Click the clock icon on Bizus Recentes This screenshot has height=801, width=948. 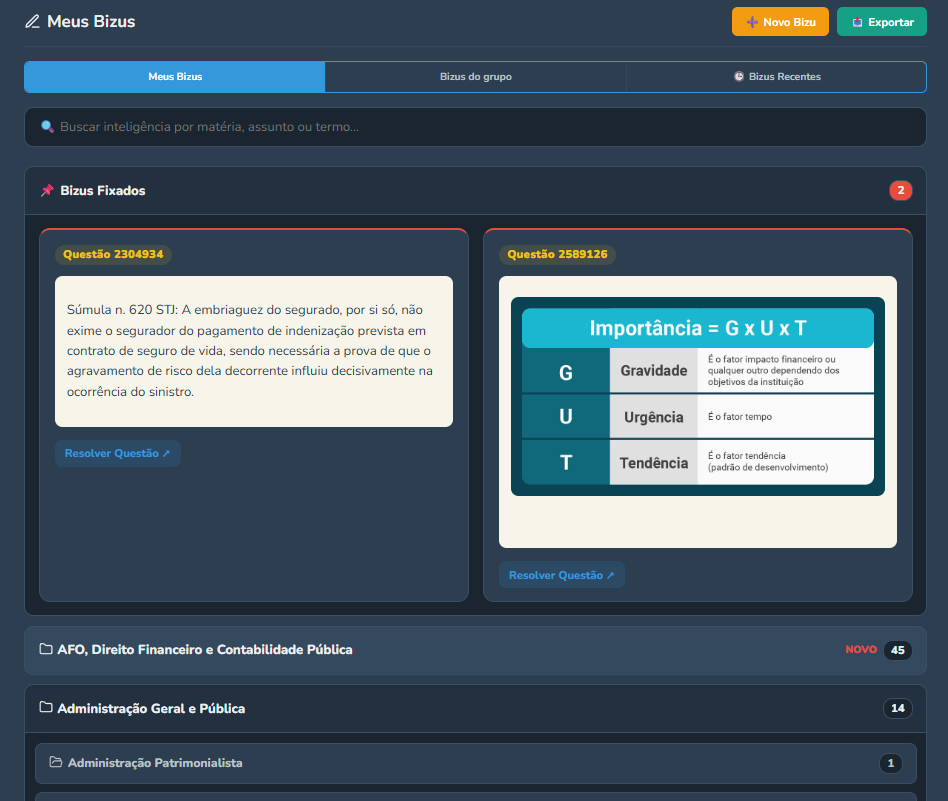click(739, 76)
